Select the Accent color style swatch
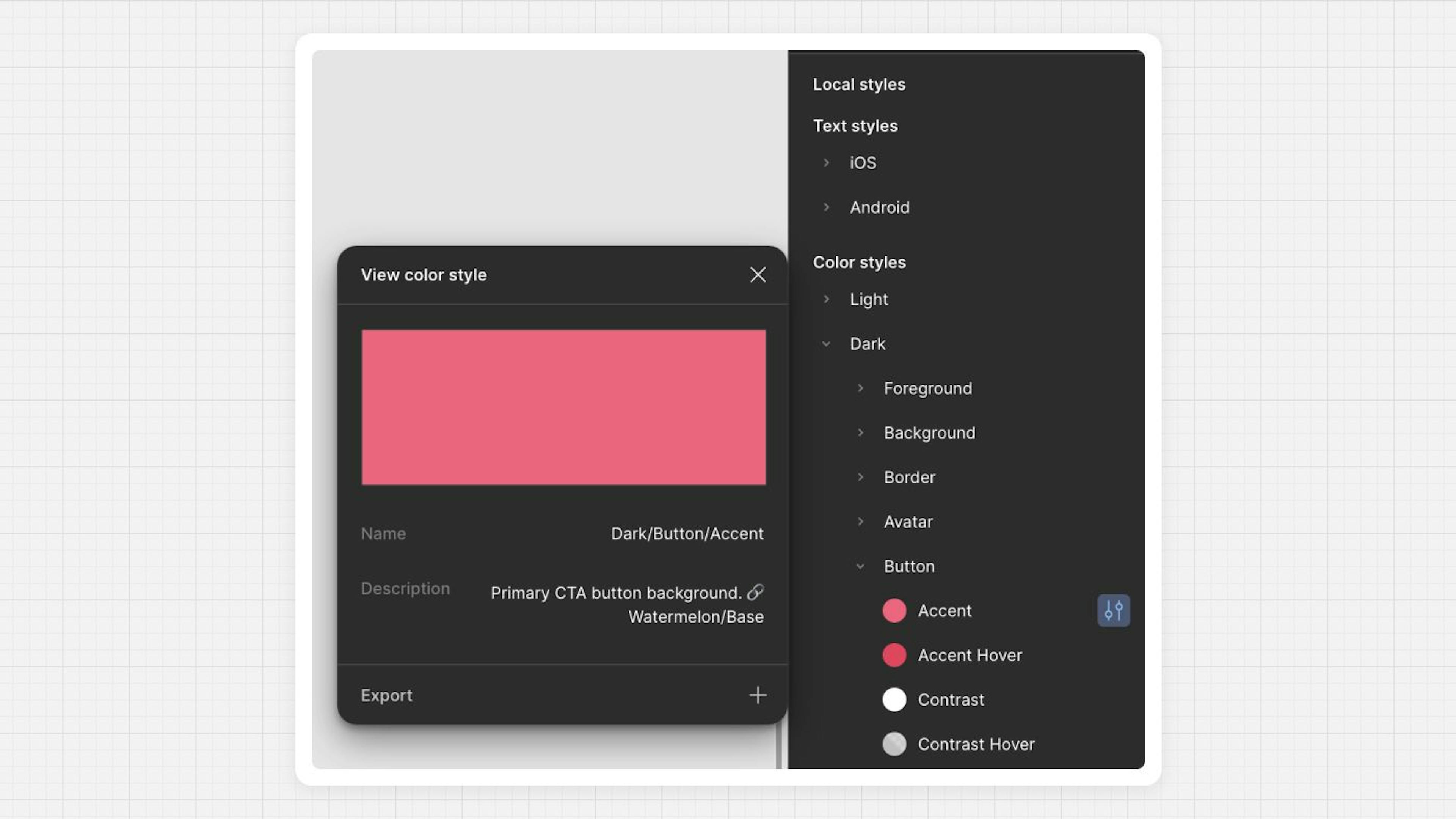Image resolution: width=1456 pixels, height=819 pixels. (894, 611)
